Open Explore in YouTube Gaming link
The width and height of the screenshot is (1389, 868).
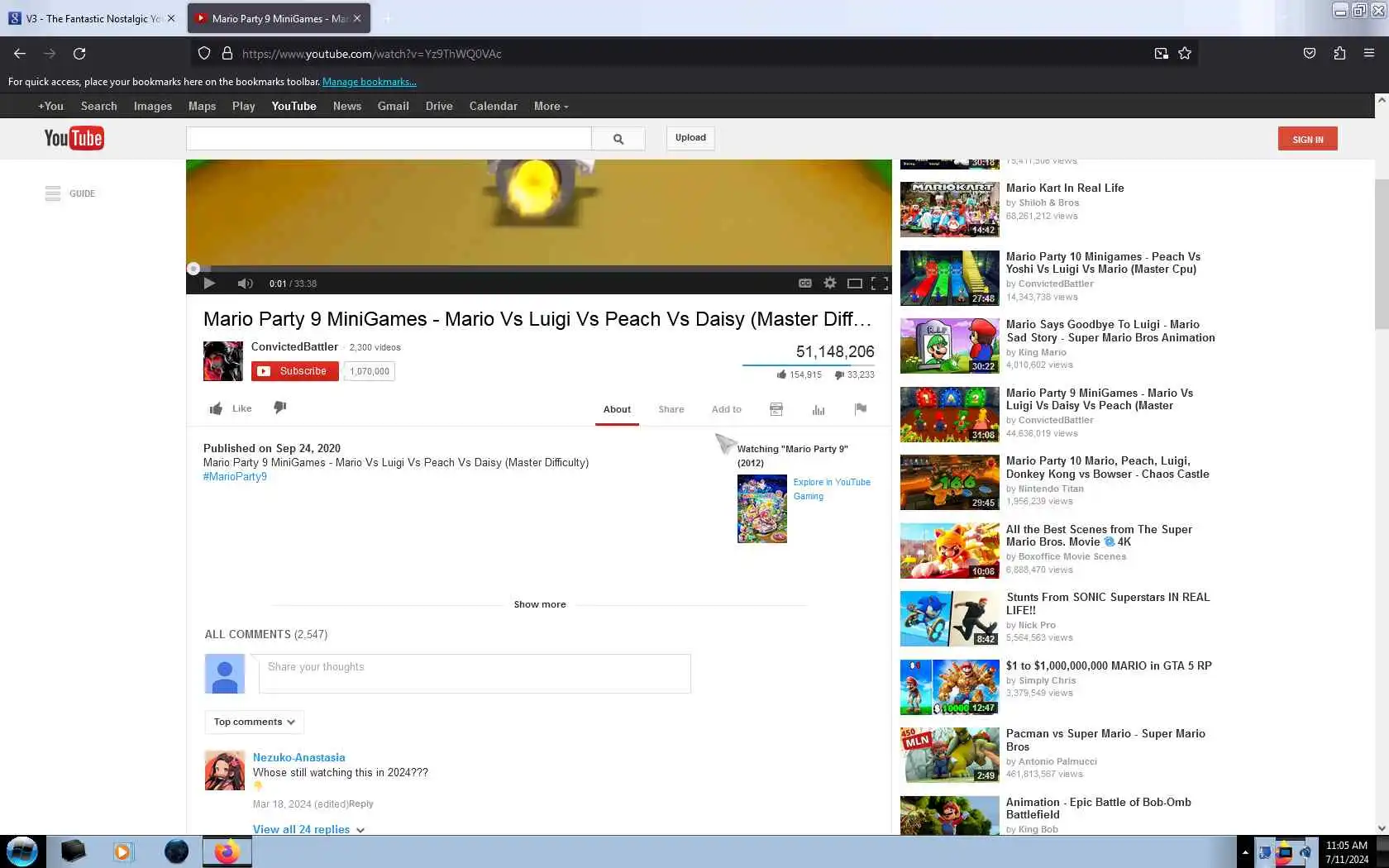tap(832, 489)
